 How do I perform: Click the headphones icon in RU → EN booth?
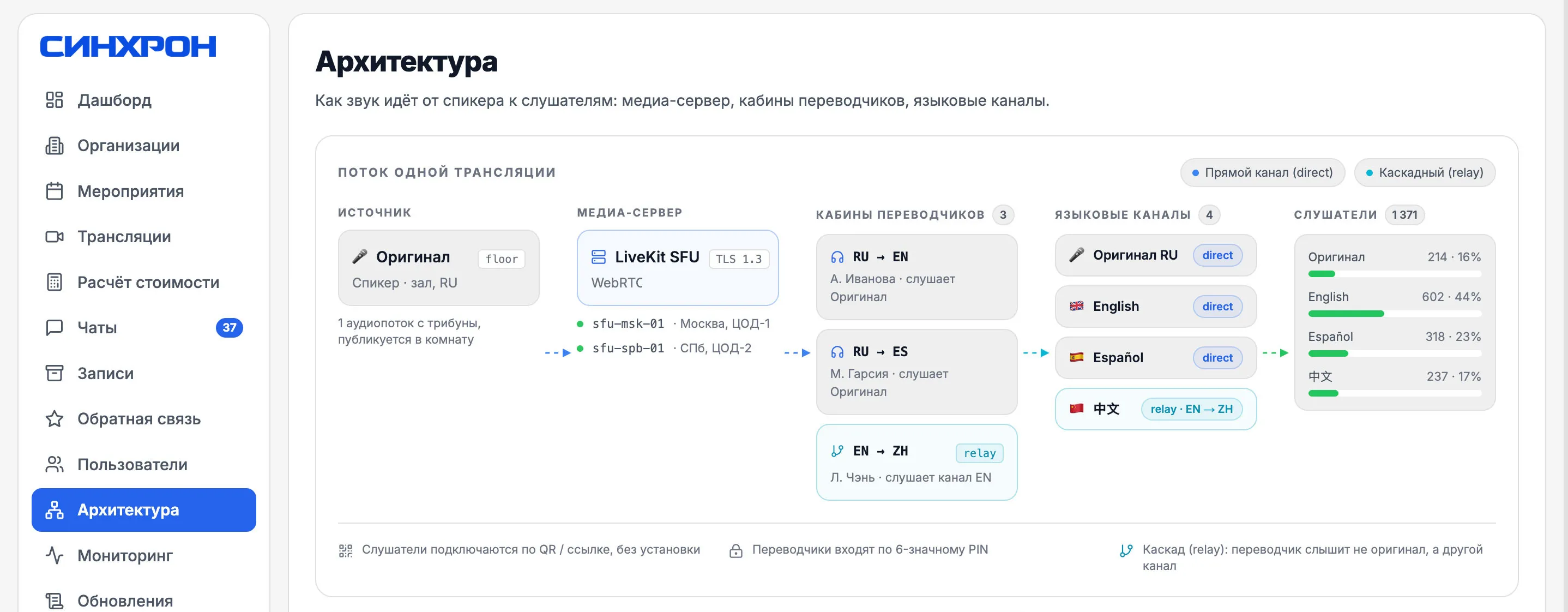(837, 257)
